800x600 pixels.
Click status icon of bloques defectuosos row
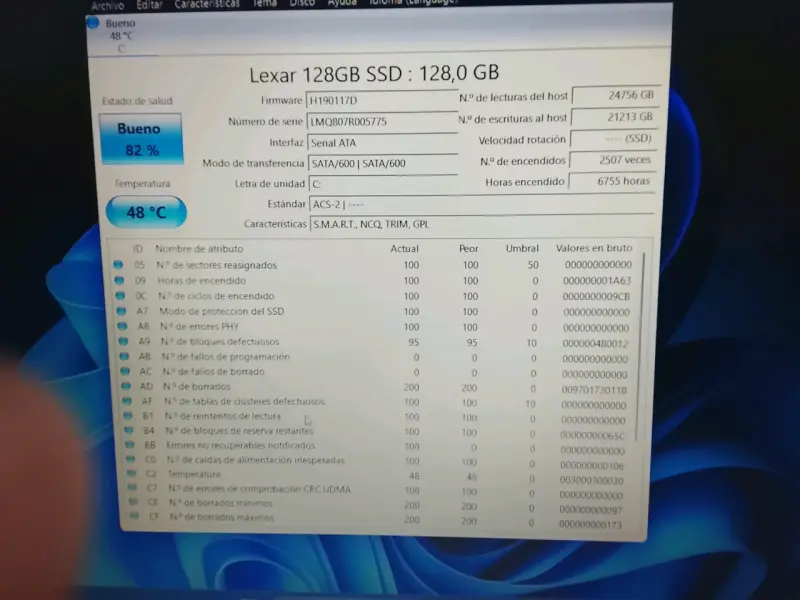coord(123,341)
